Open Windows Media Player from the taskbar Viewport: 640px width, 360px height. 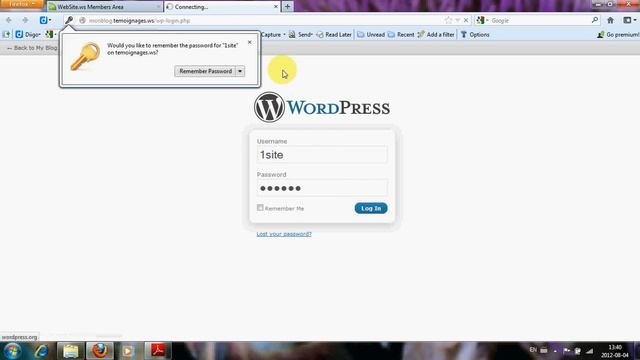point(128,351)
